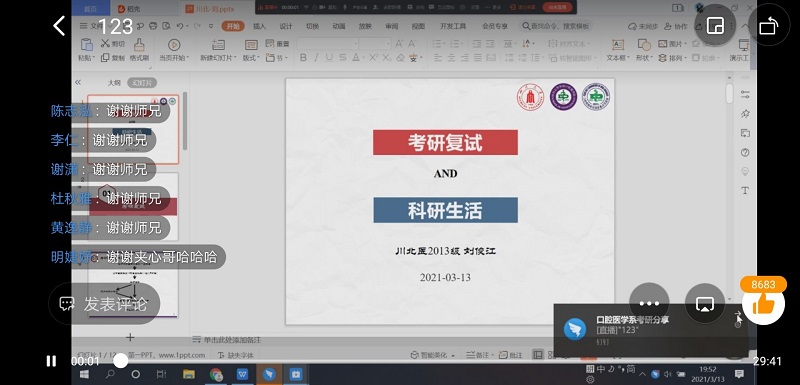Open the 新建幻灯片 new slide dropdown
Viewport: 800px width, 385px height.
coord(218,58)
